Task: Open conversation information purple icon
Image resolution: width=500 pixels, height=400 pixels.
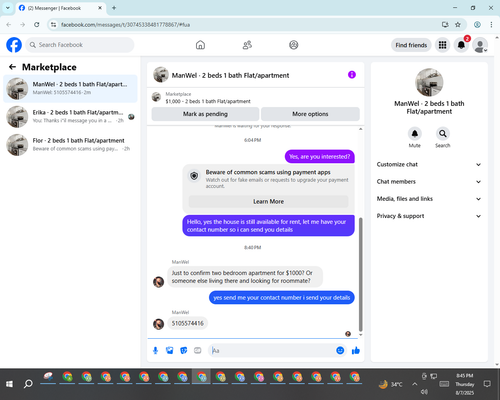Action: tap(352, 75)
